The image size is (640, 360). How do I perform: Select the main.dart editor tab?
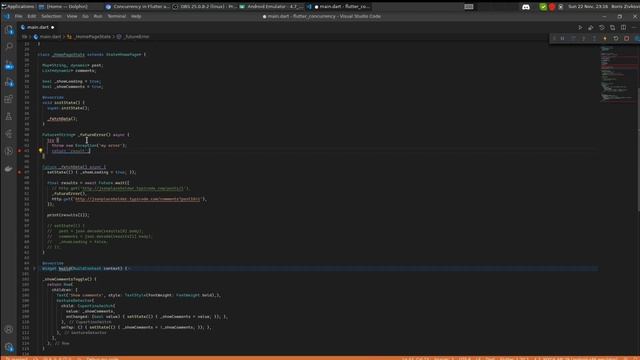pos(38,27)
